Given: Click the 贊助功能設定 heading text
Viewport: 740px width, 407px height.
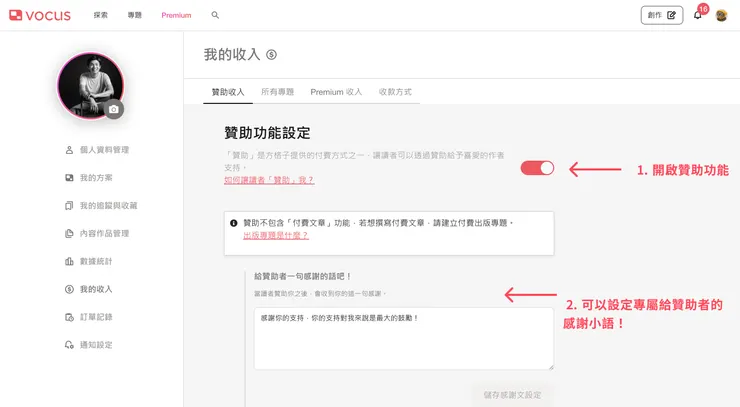Looking at the screenshot, I should (267, 133).
